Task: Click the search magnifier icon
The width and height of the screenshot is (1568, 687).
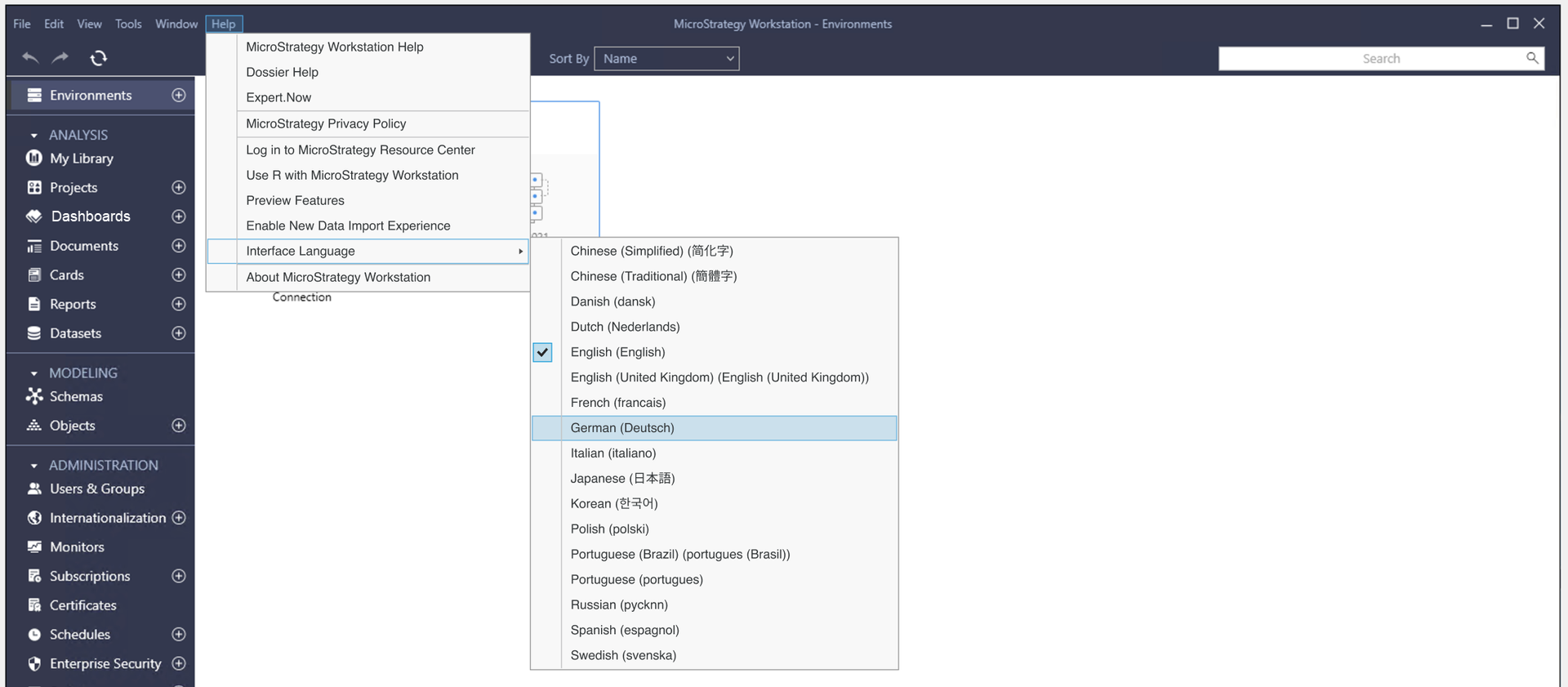Action: tap(1532, 58)
